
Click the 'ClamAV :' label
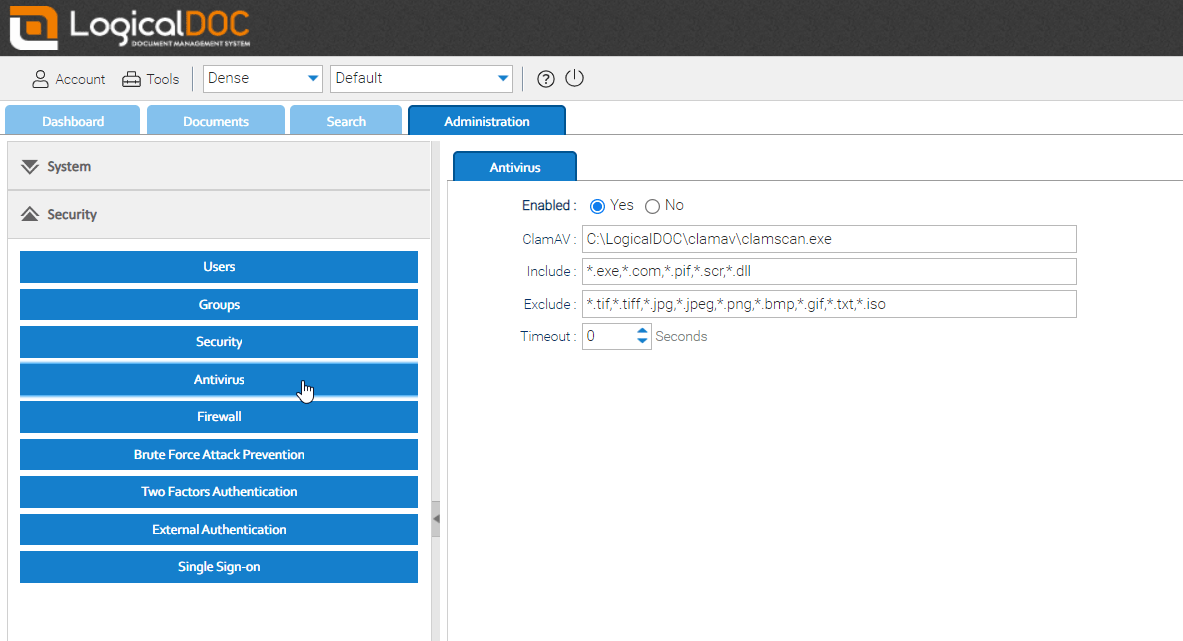(x=549, y=239)
